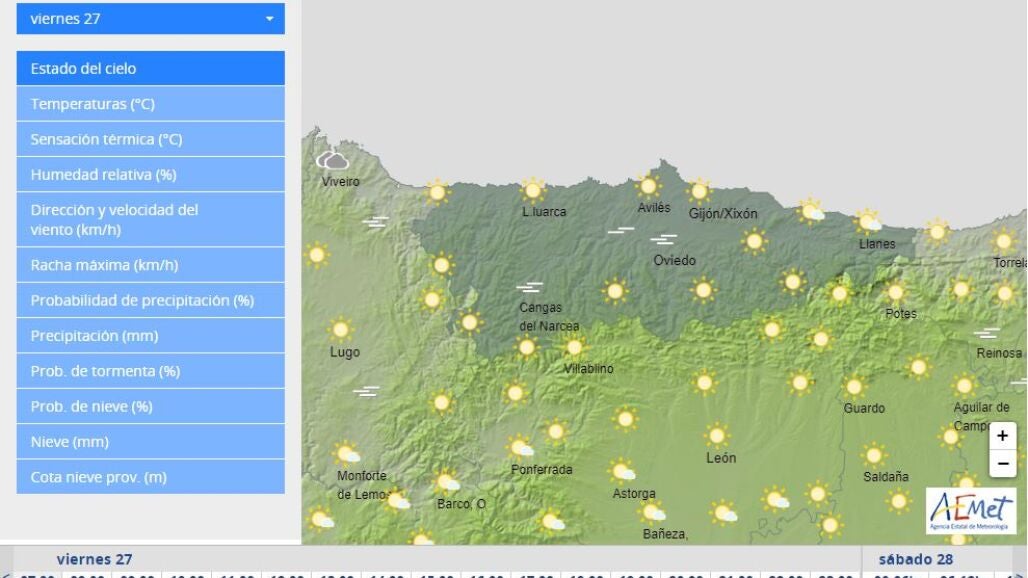Select Estado del cielo layer
Image resolution: width=1028 pixels, height=578 pixels.
pos(150,69)
